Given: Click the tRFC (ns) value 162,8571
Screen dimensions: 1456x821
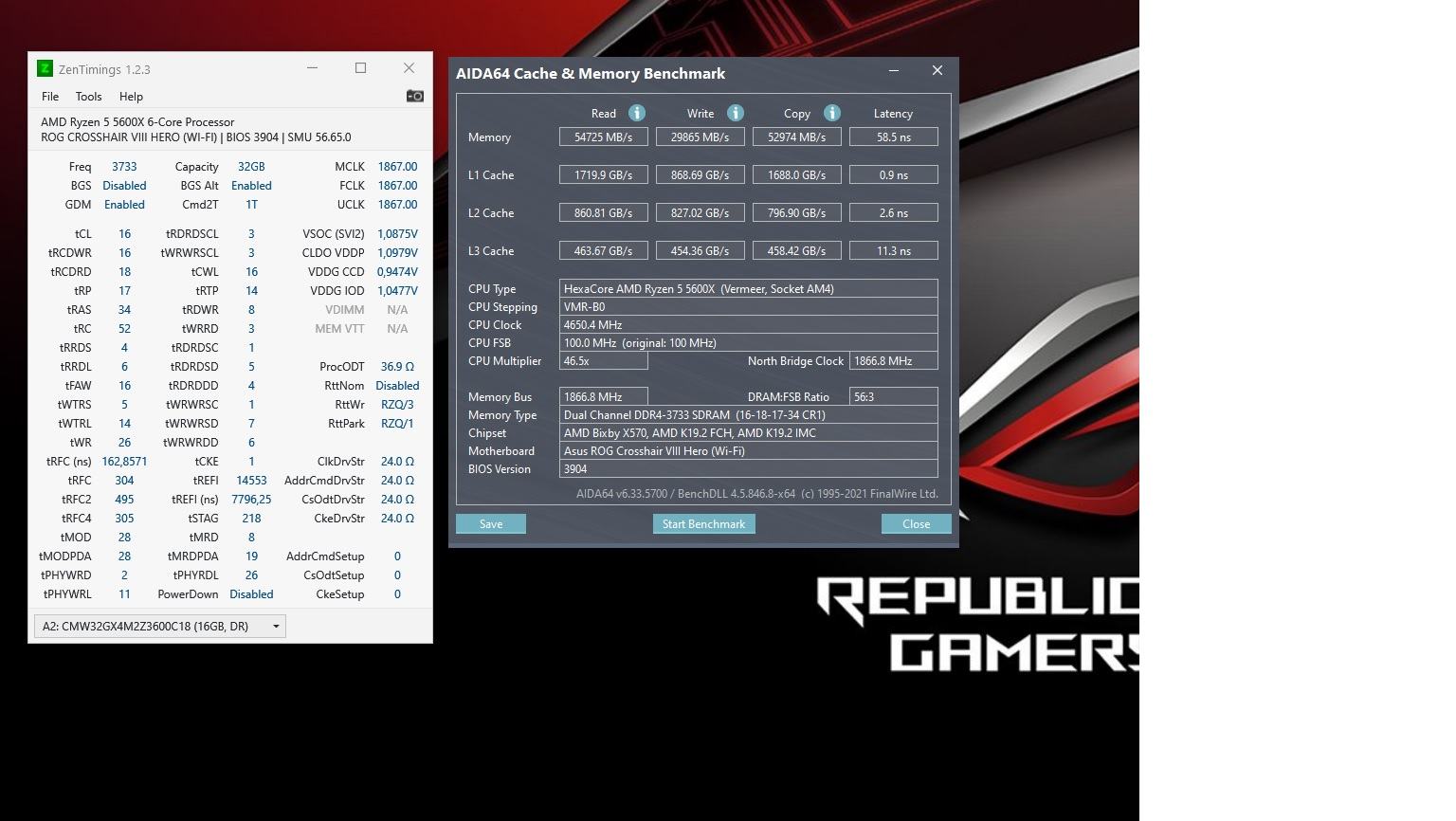Looking at the screenshot, I should coord(124,462).
